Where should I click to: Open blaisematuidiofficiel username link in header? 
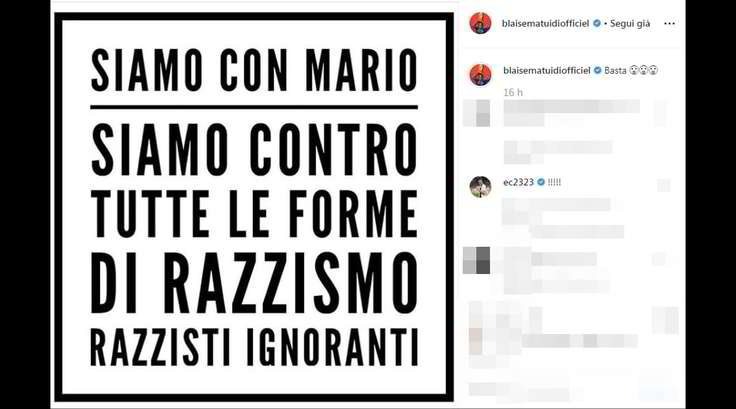point(545,23)
